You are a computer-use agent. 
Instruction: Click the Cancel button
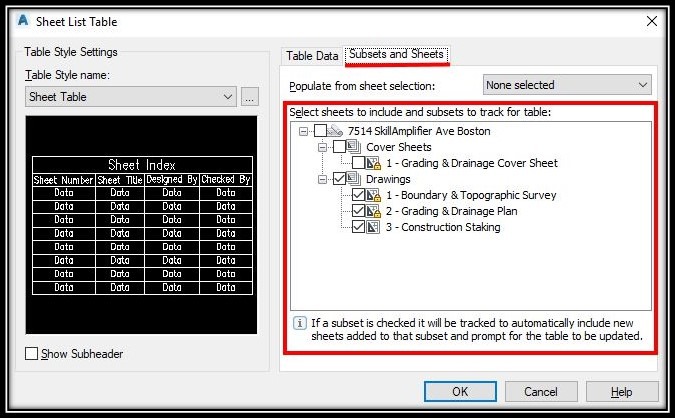tap(541, 392)
